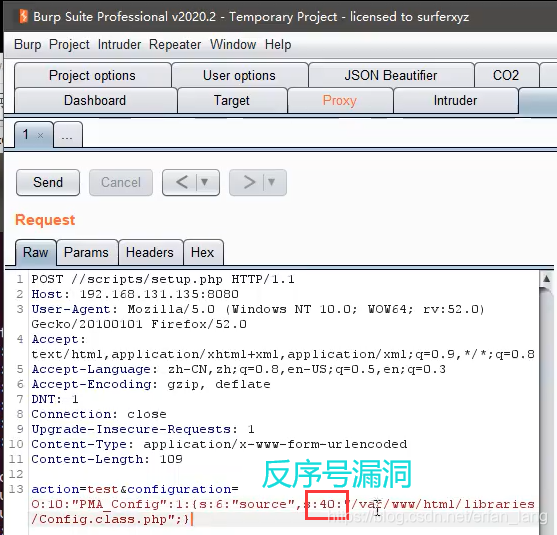Go forward with the > arrow
The height and width of the screenshot is (535, 557).
(x=249, y=182)
